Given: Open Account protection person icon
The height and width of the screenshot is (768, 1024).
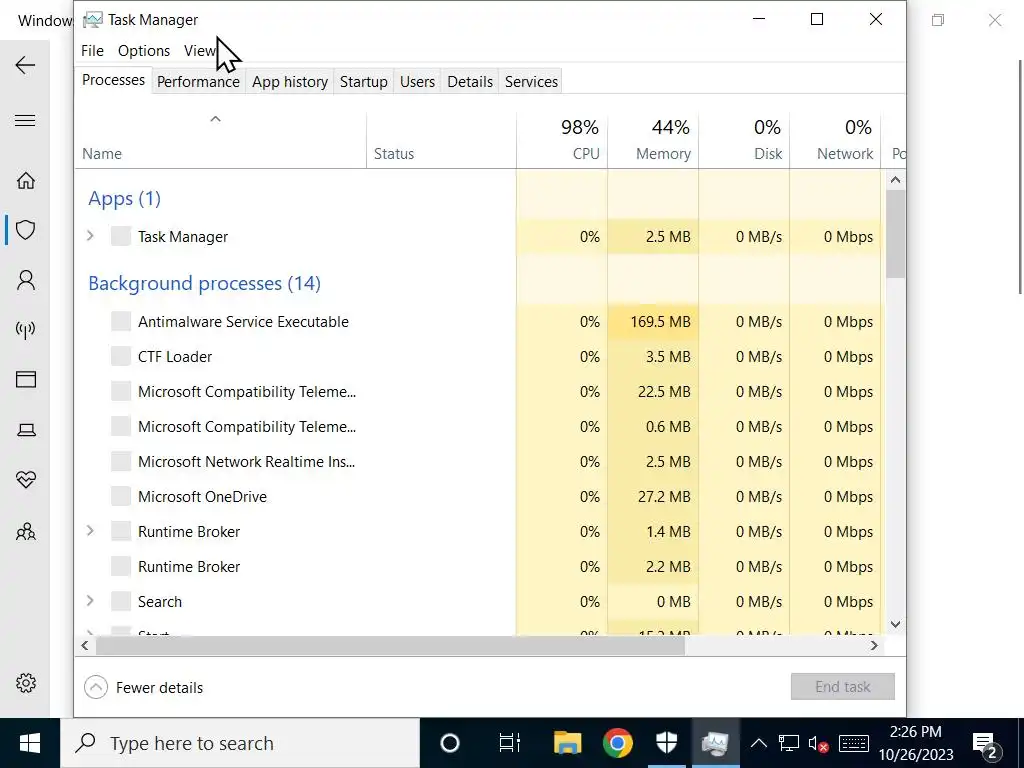Looking at the screenshot, I should pos(25,280).
